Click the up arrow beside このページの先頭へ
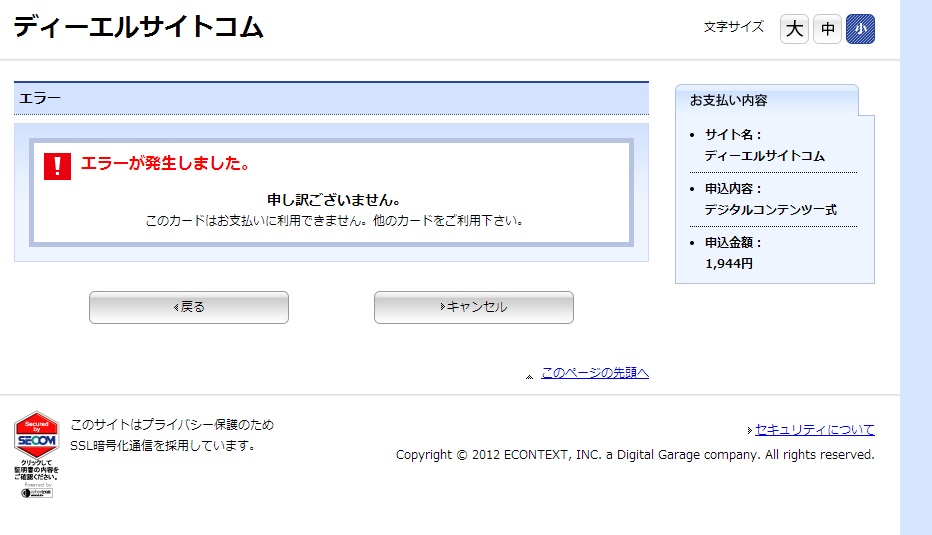 [x=529, y=376]
